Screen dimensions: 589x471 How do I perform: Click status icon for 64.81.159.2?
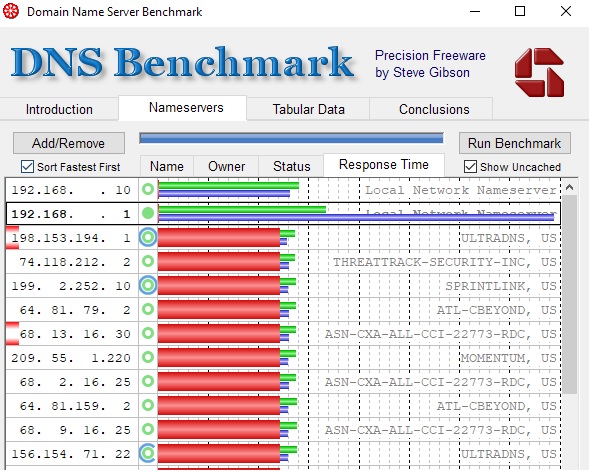[148, 405]
